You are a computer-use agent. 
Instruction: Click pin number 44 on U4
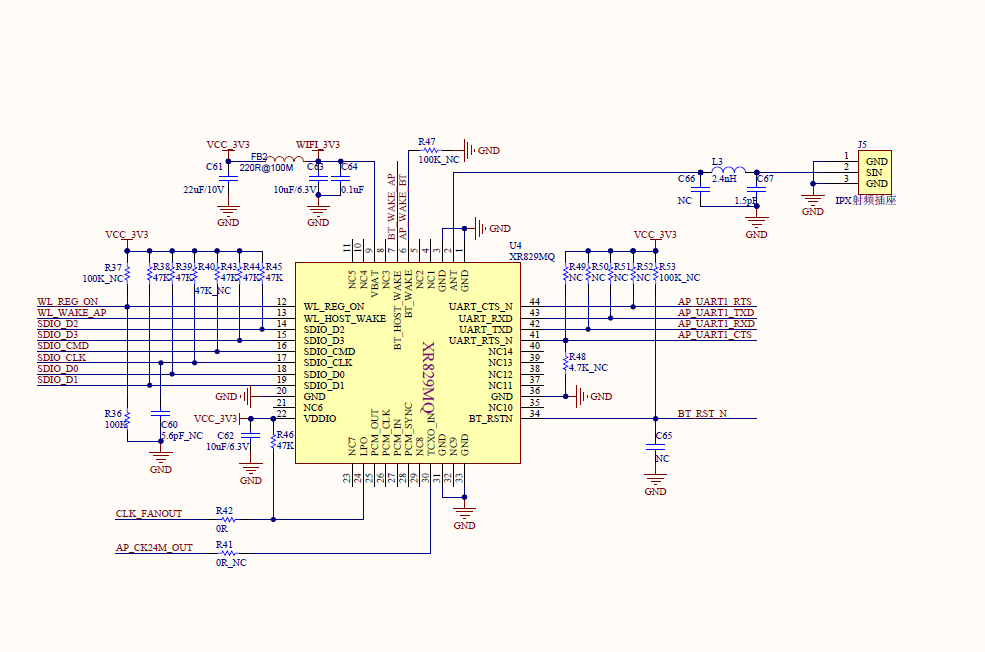click(x=535, y=302)
